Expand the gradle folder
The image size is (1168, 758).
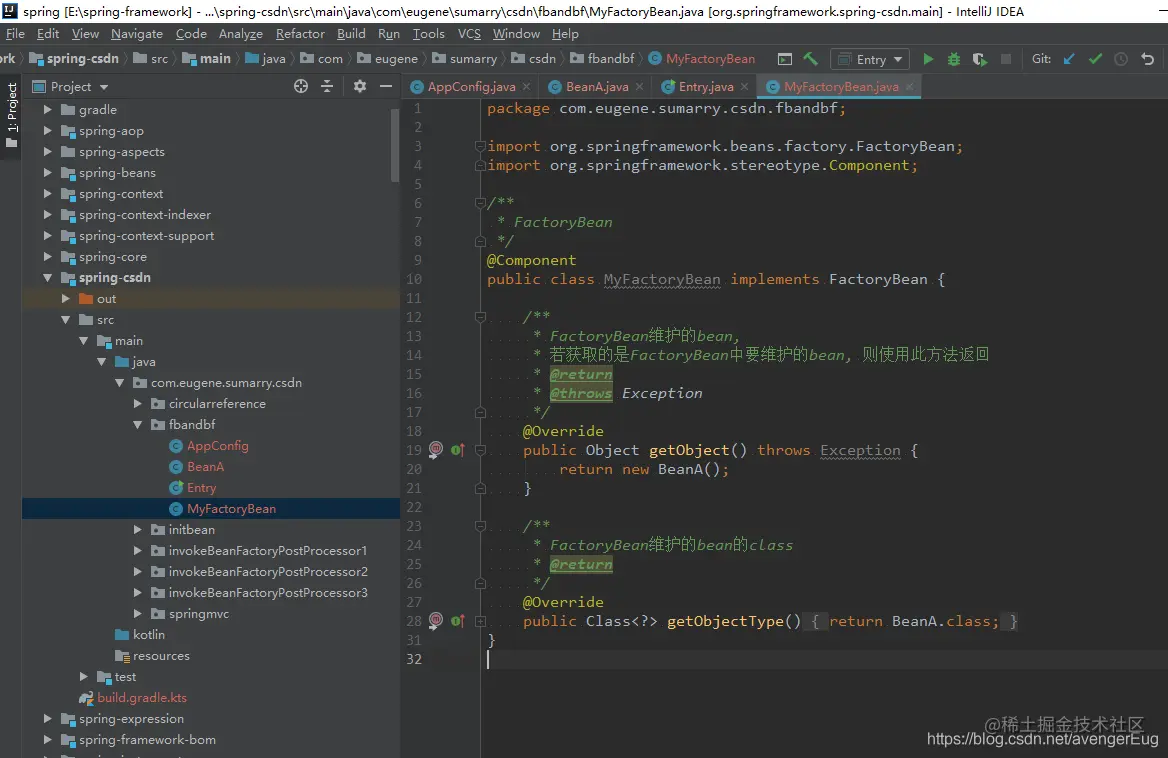[x=48, y=109]
